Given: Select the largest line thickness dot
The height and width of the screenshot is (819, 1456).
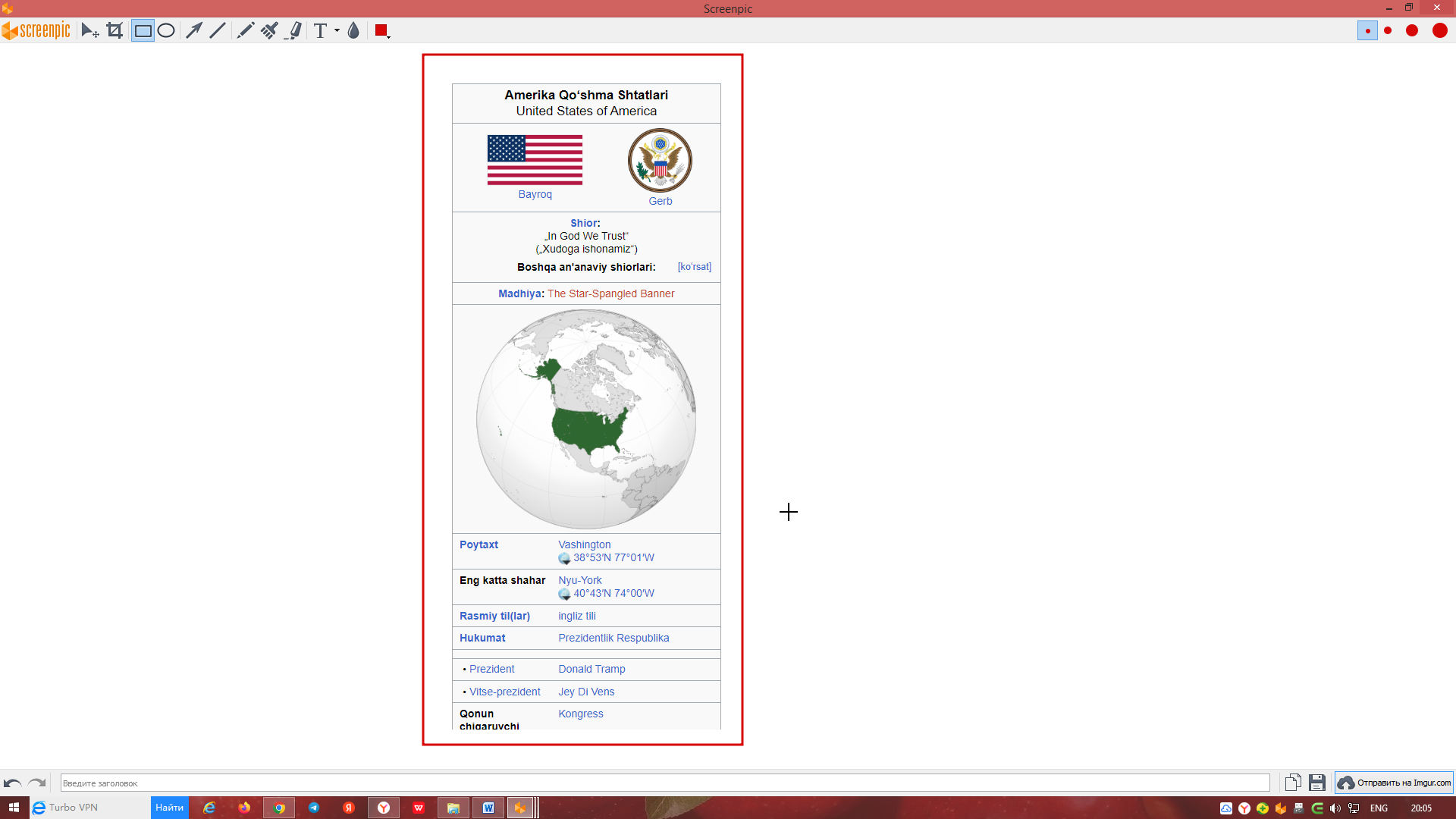Looking at the screenshot, I should 1439,31.
